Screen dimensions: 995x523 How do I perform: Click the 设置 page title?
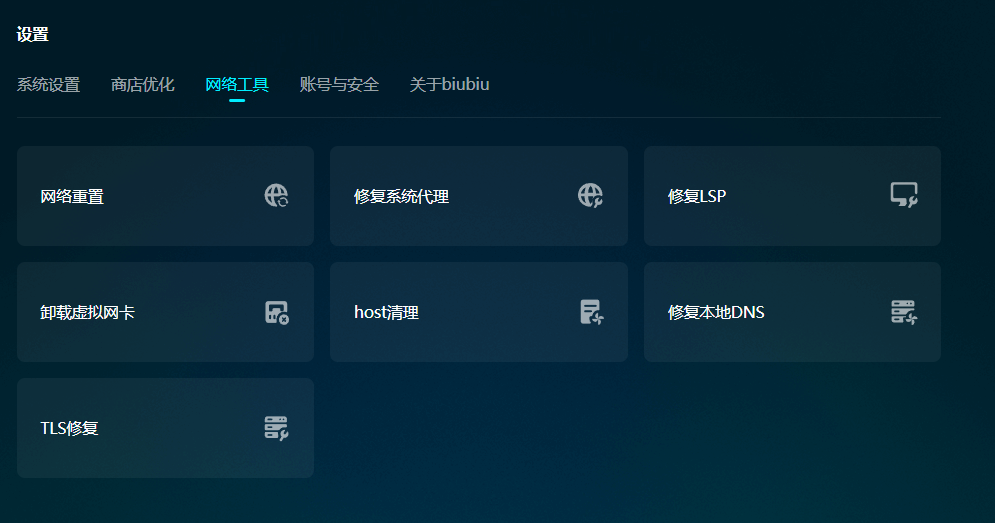(x=33, y=35)
